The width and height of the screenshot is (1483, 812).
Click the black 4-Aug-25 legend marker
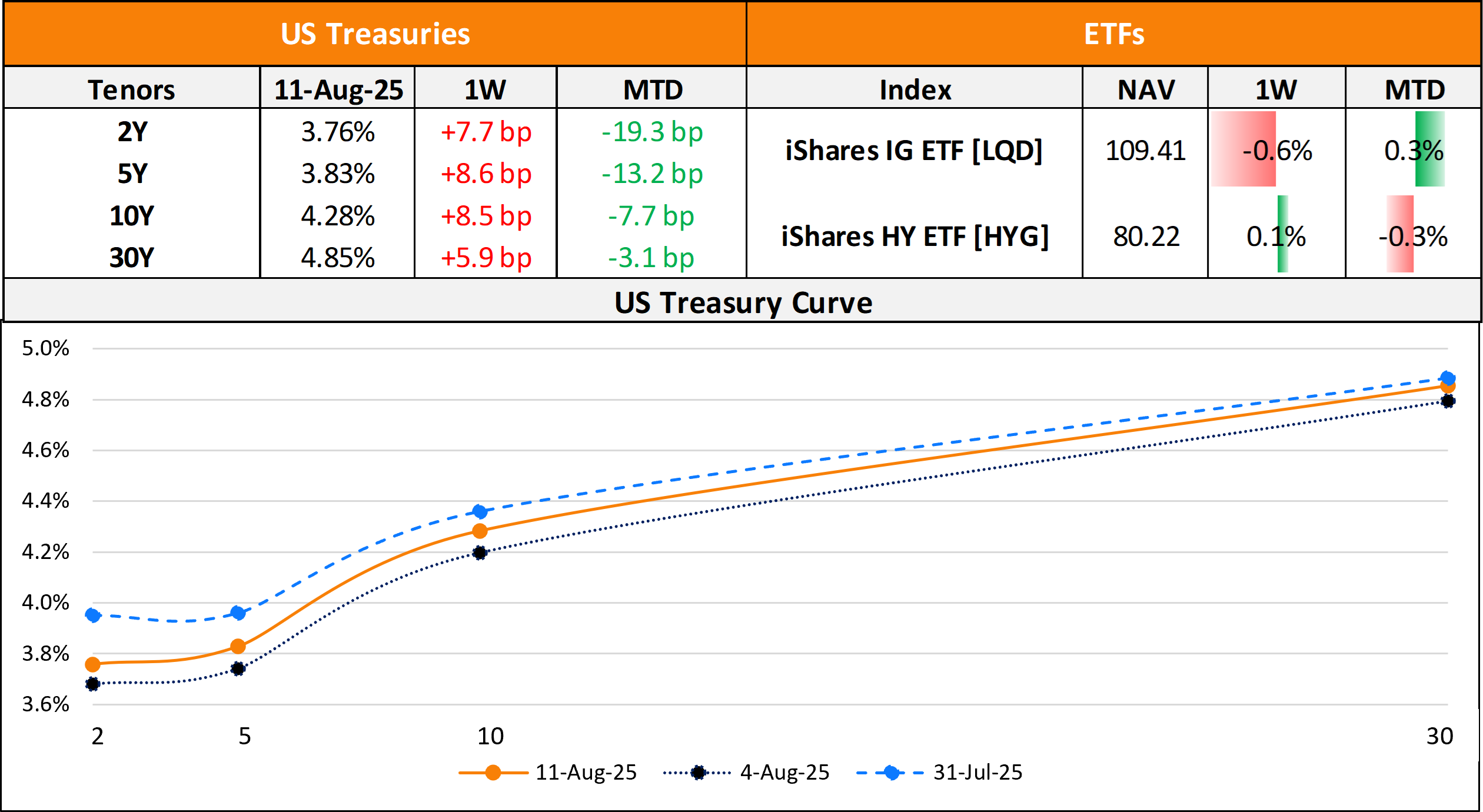[x=698, y=773]
